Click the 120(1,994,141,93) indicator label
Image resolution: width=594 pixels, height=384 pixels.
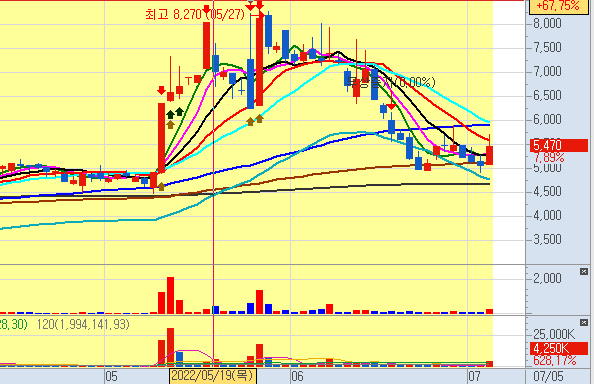(83, 324)
